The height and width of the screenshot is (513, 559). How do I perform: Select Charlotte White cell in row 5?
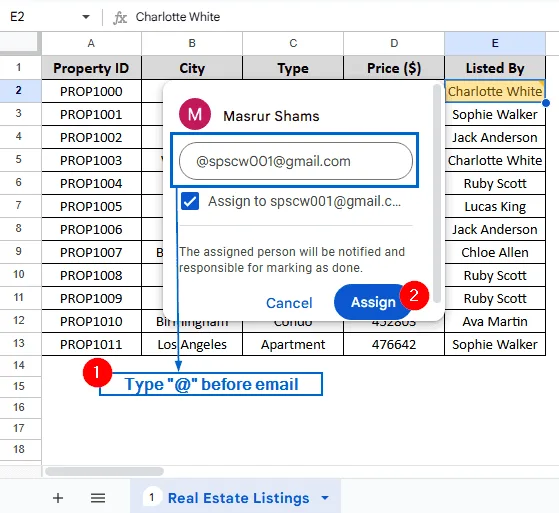495,160
